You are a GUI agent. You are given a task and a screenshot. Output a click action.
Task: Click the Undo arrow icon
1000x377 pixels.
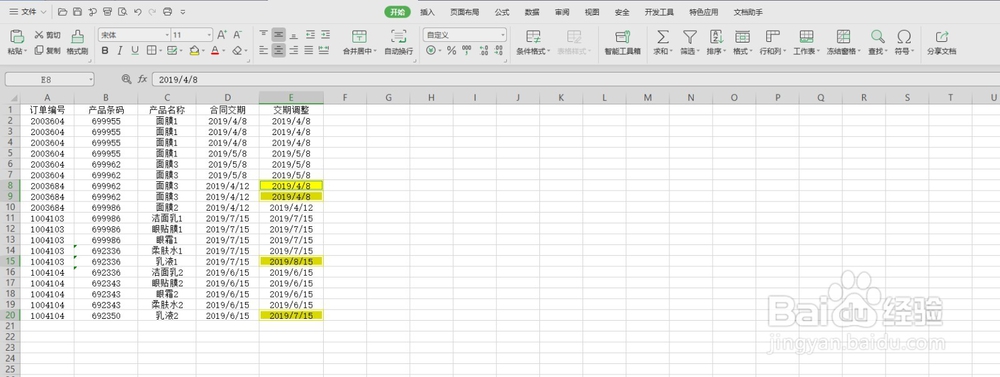point(137,12)
